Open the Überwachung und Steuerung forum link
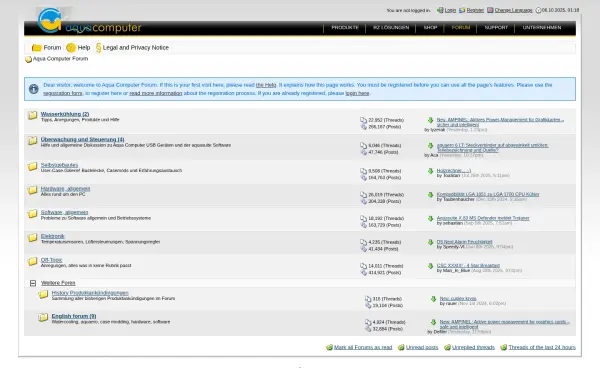 [83, 139]
